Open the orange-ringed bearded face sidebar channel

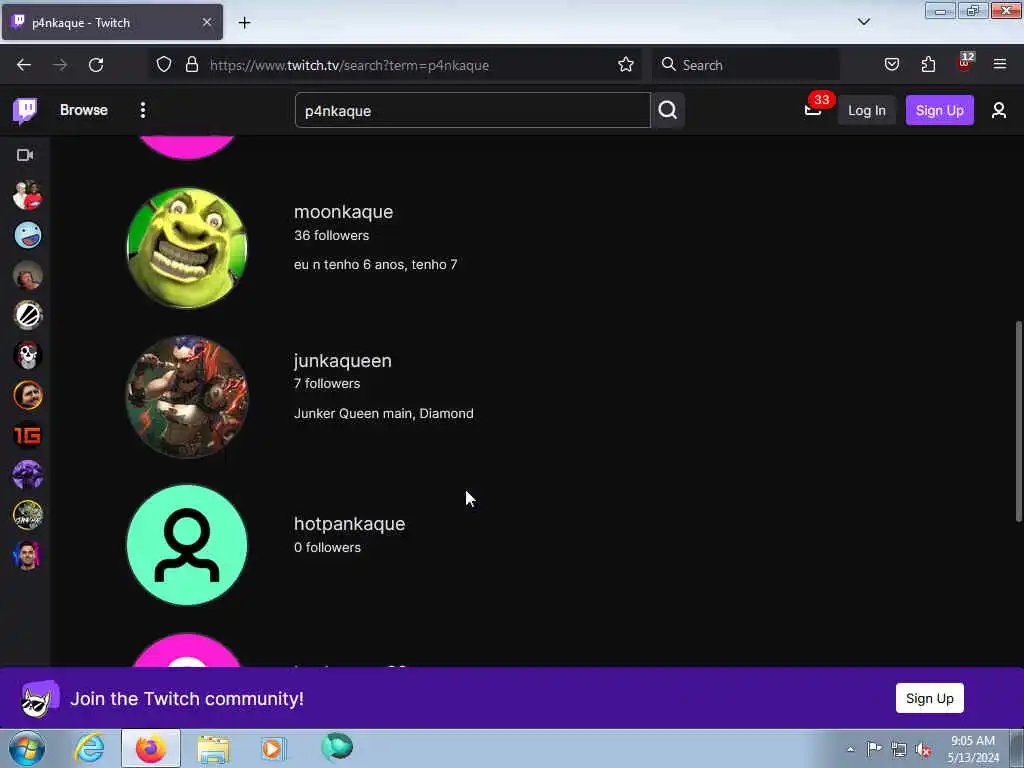tap(27, 395)
